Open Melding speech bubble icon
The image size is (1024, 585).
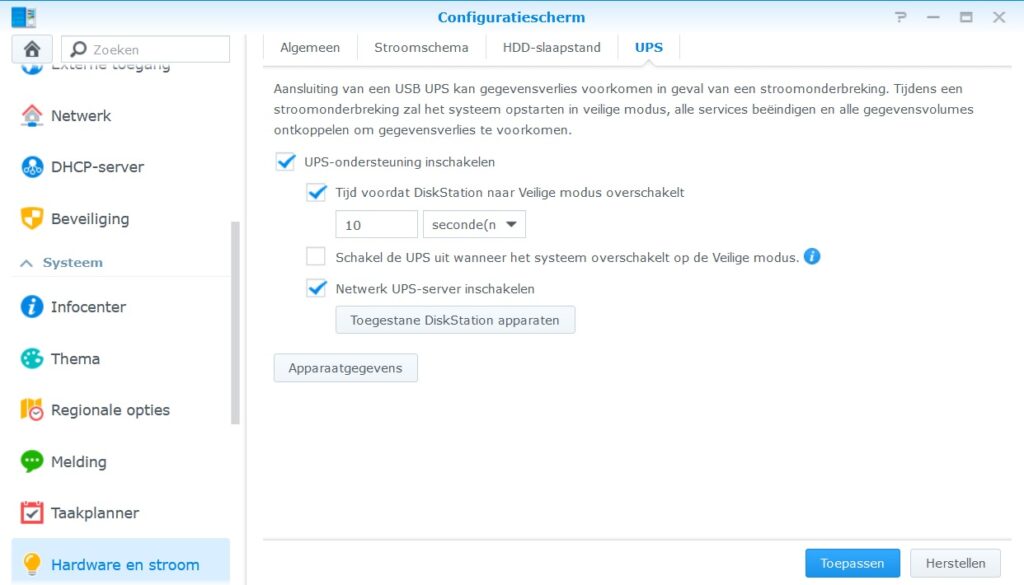point(32,461)
